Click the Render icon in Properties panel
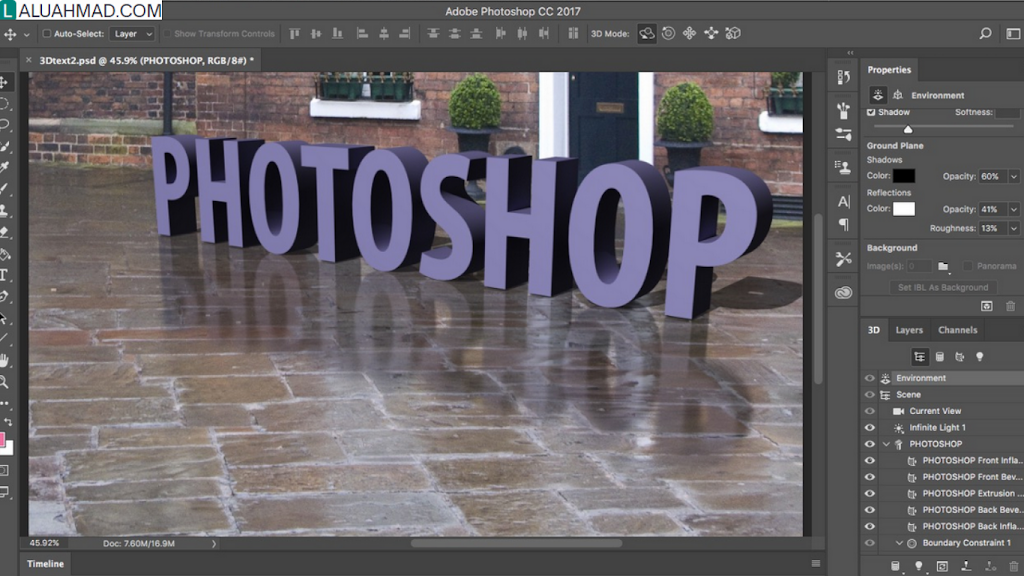The width and height of the screenshot is (1024, 576). (987, 306)
